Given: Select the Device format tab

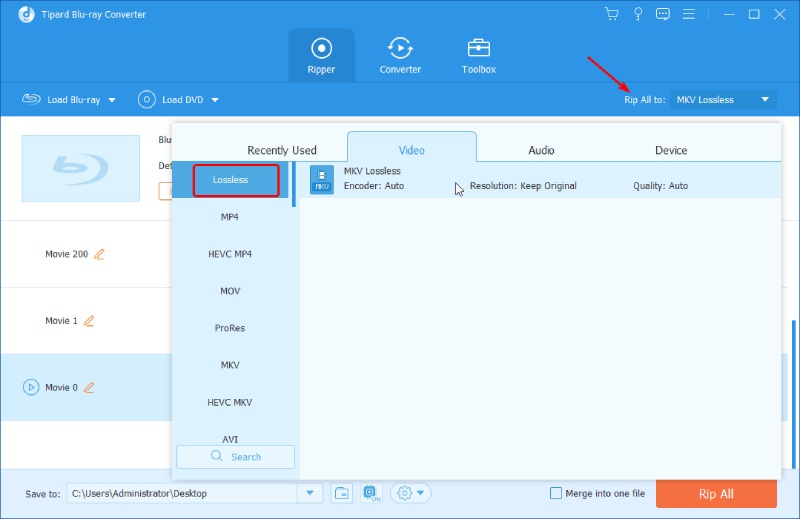Looking at the screenshot, I should tap(671, 150).
